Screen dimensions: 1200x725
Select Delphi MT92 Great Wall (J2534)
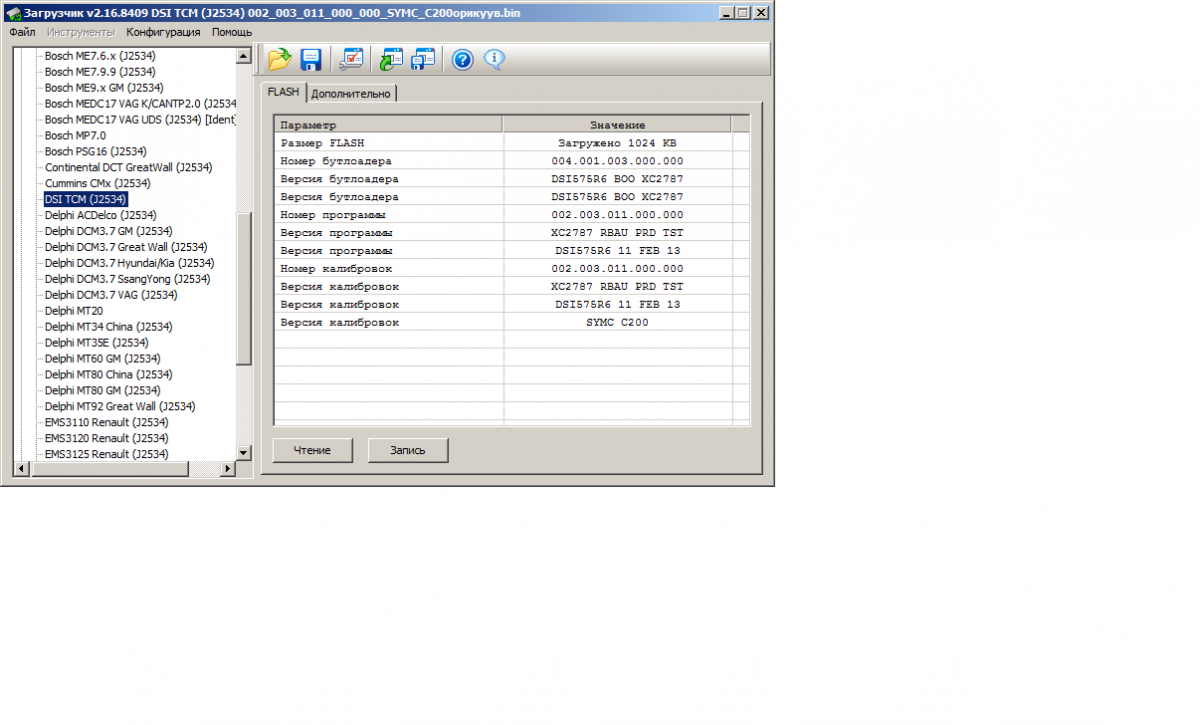coord(120,406)
